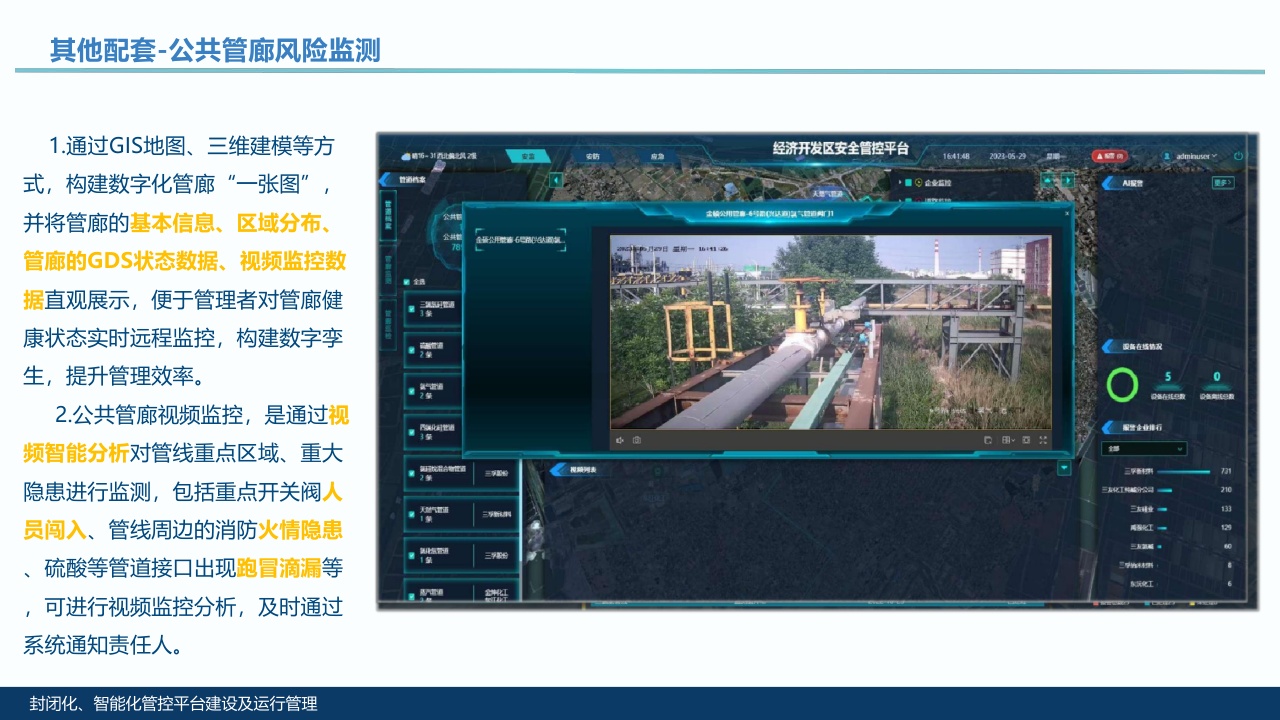Switch to the 安防 tab
Screen dimensions: 1280x720
(x=592, y=156)
